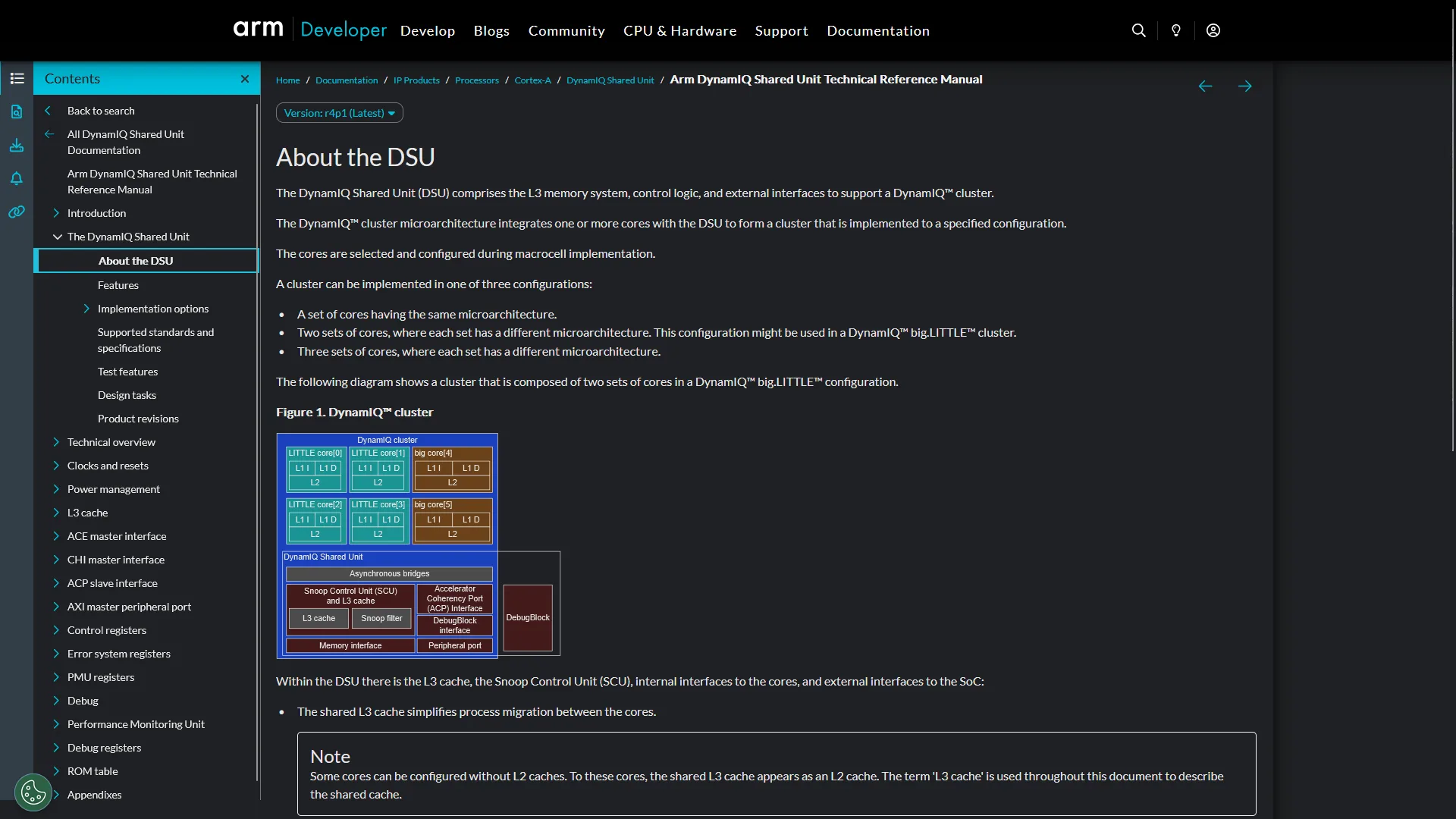Viewport: 1456px width, 819px height.
Task: Click the download icon in left rail
Action: pyautogui.click(x=17, y=145)
